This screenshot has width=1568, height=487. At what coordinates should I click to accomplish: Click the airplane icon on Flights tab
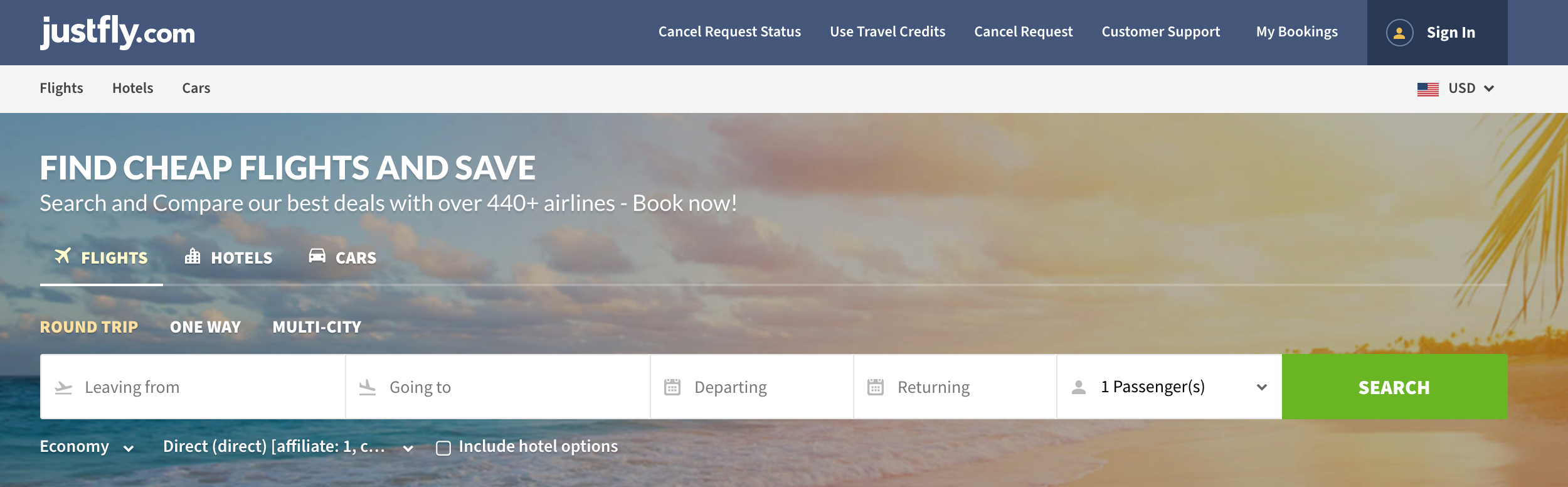(x=63, y=256)
